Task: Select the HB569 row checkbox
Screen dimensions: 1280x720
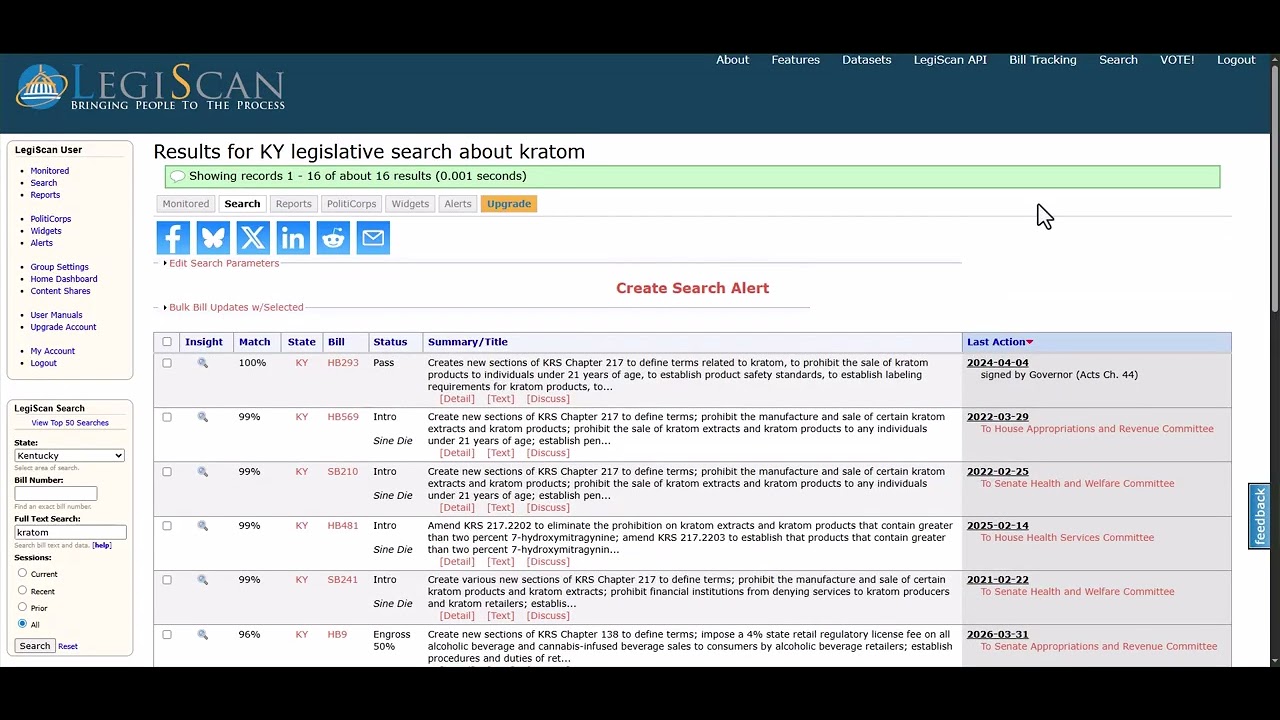Action: click(167, 417)
